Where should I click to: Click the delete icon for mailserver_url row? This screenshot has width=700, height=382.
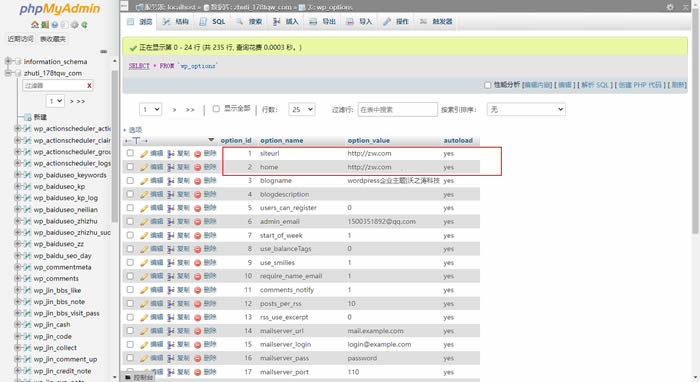197,331
